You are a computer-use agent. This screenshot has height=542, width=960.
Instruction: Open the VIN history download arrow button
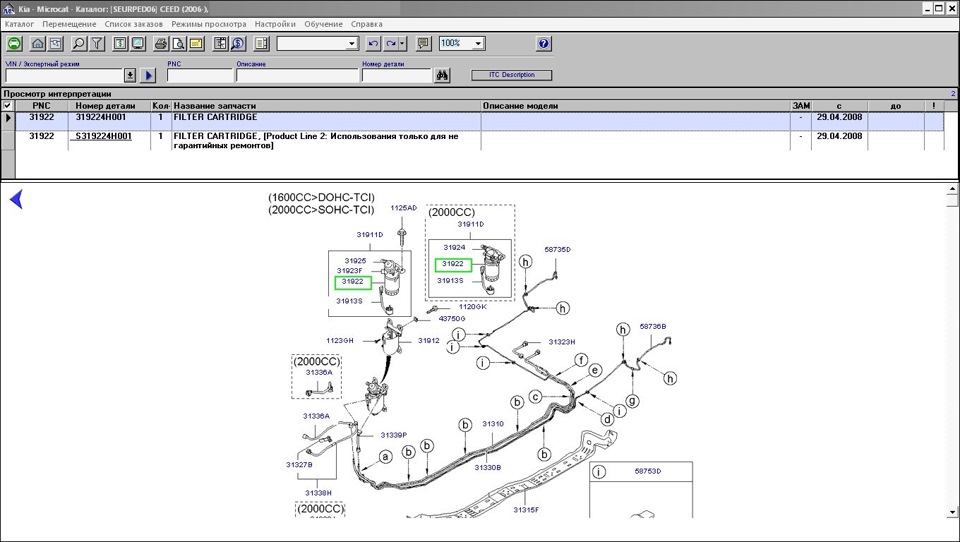point(130,75)
